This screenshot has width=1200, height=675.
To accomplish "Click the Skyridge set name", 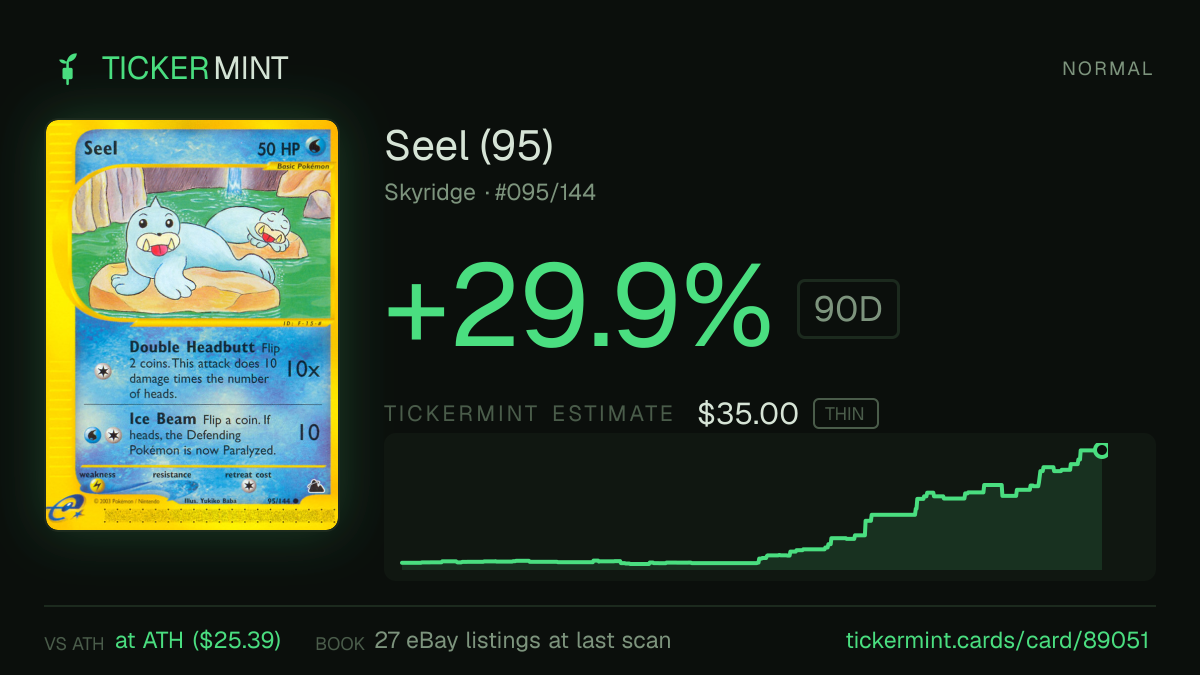I will click(x=430, y=192).
